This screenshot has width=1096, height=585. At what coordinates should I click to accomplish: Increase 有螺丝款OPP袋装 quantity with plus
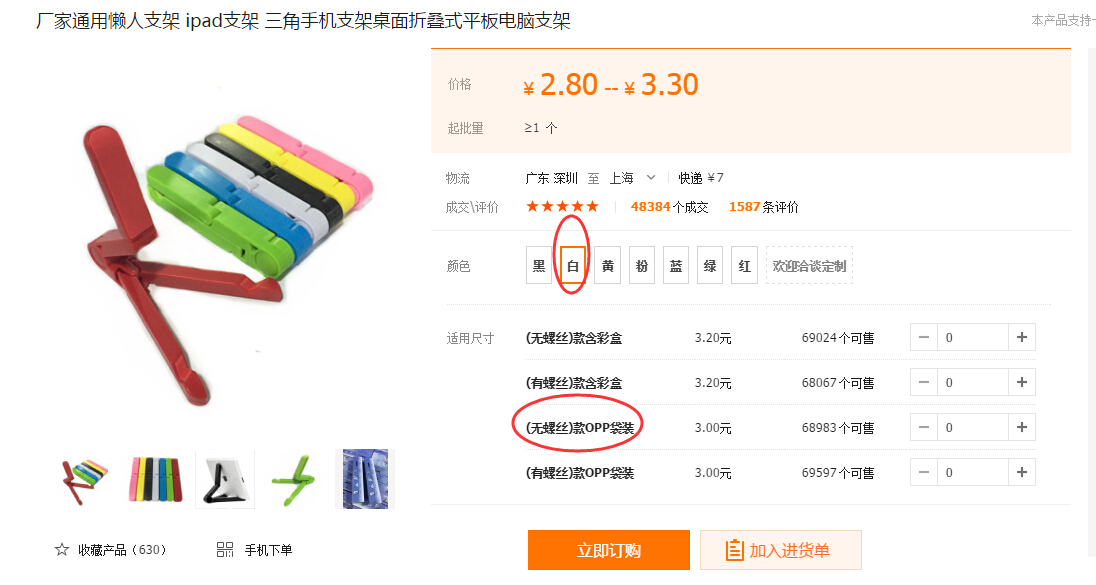click(1021, 472)
